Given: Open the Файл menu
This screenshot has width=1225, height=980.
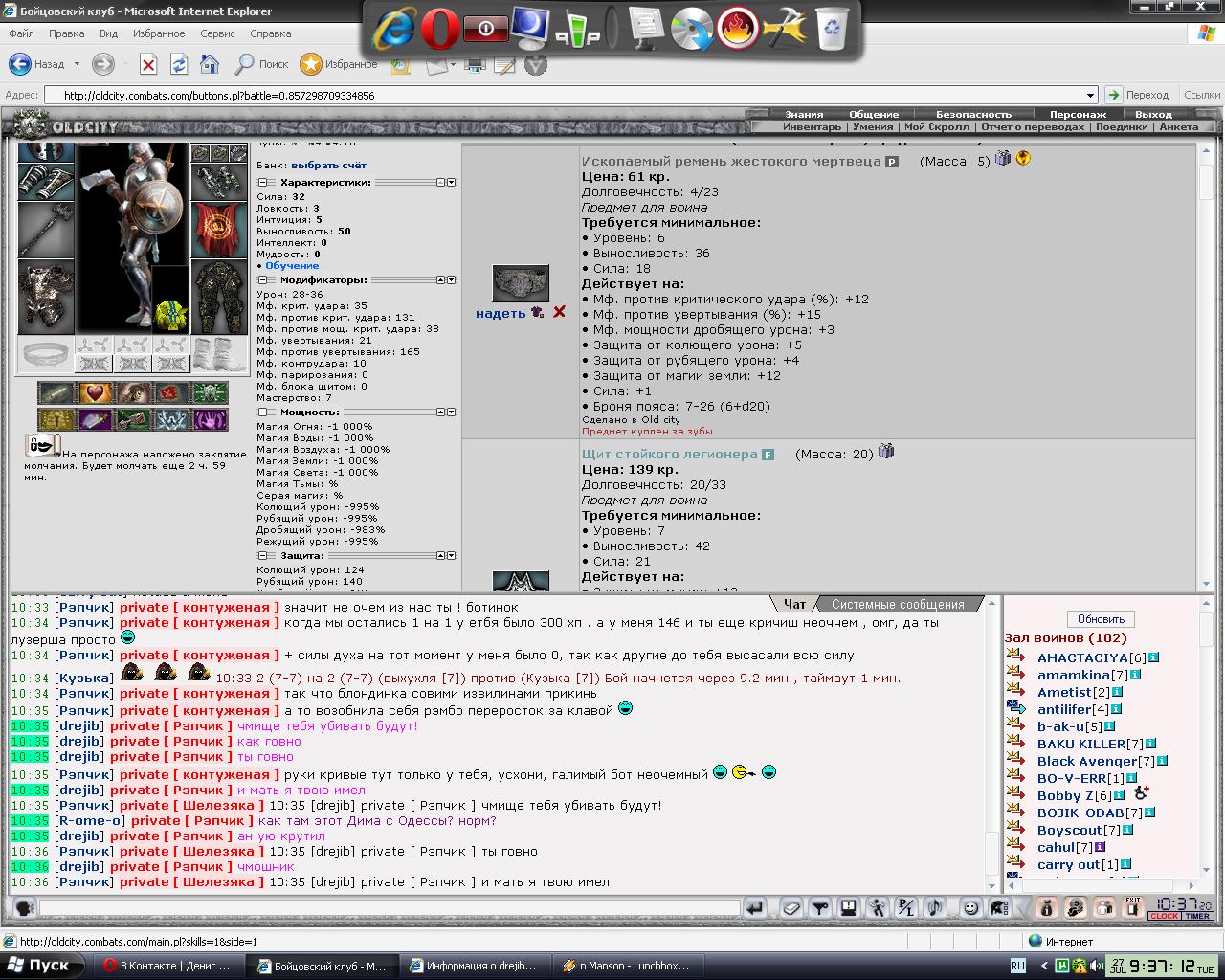Looking at the screenshot, I should coord(21,33).
